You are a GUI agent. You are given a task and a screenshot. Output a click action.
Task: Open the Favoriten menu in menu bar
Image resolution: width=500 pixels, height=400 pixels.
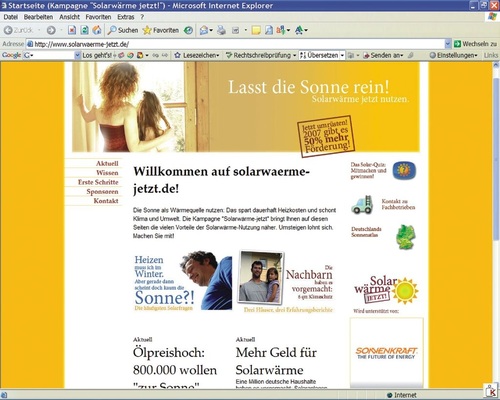[x=98, y=17]
